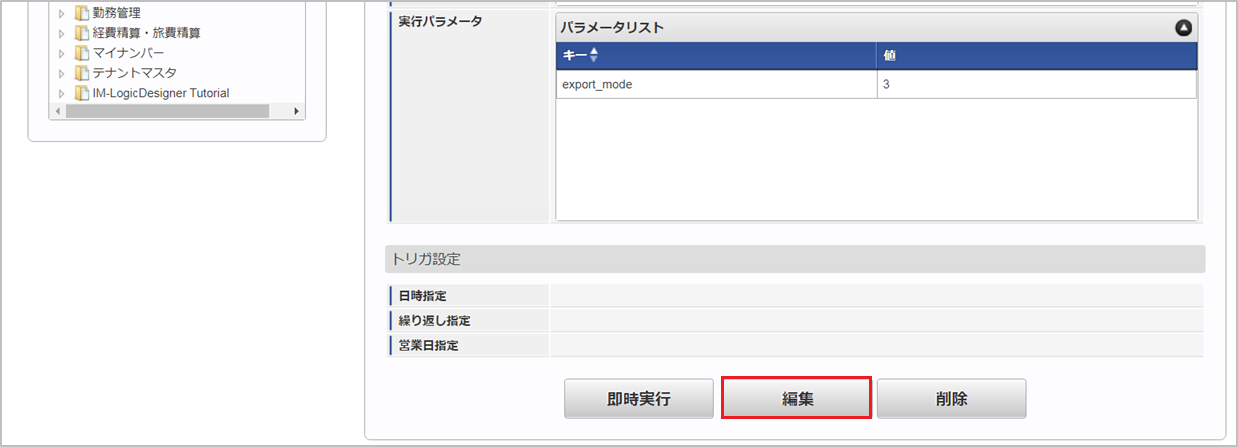Click the トリガ設定 section header
The width and height of the screenshot is (1238, 447).
pos(795,260)
